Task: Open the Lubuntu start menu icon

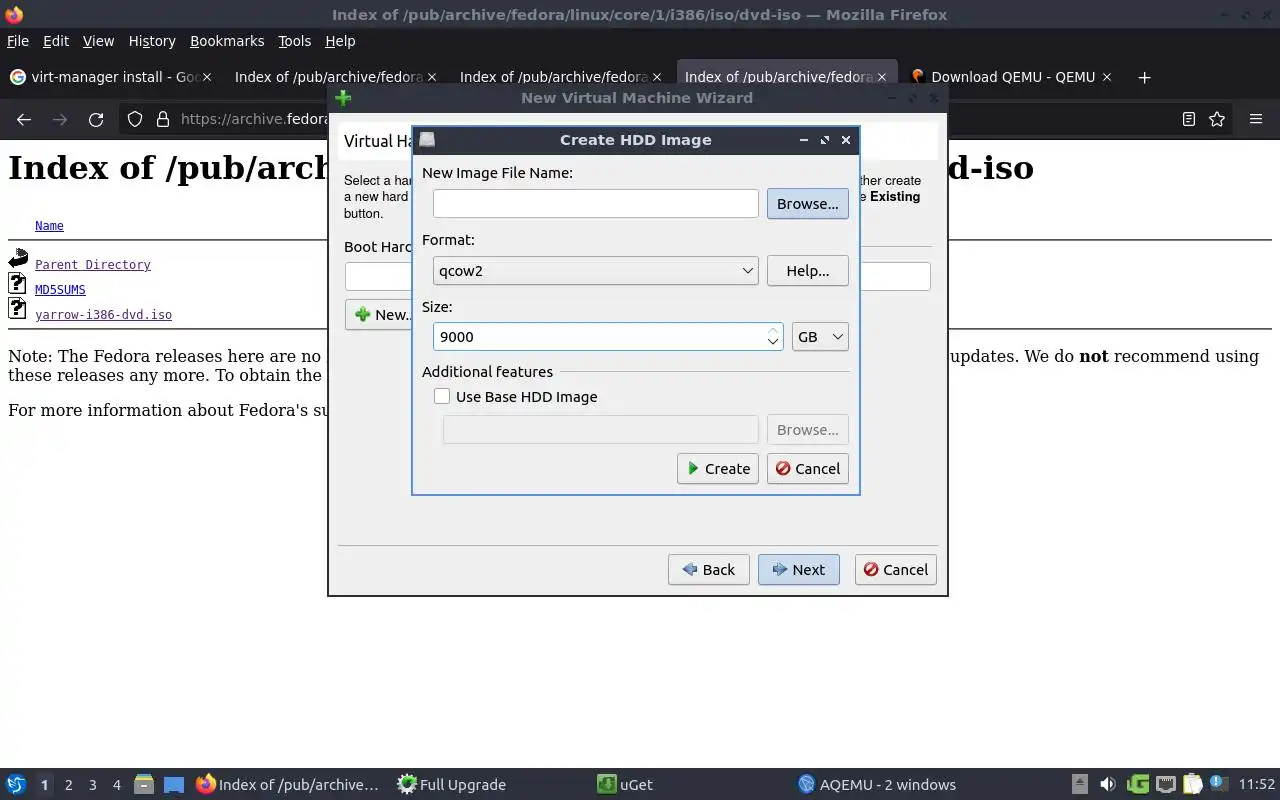Action: [16, 785]
